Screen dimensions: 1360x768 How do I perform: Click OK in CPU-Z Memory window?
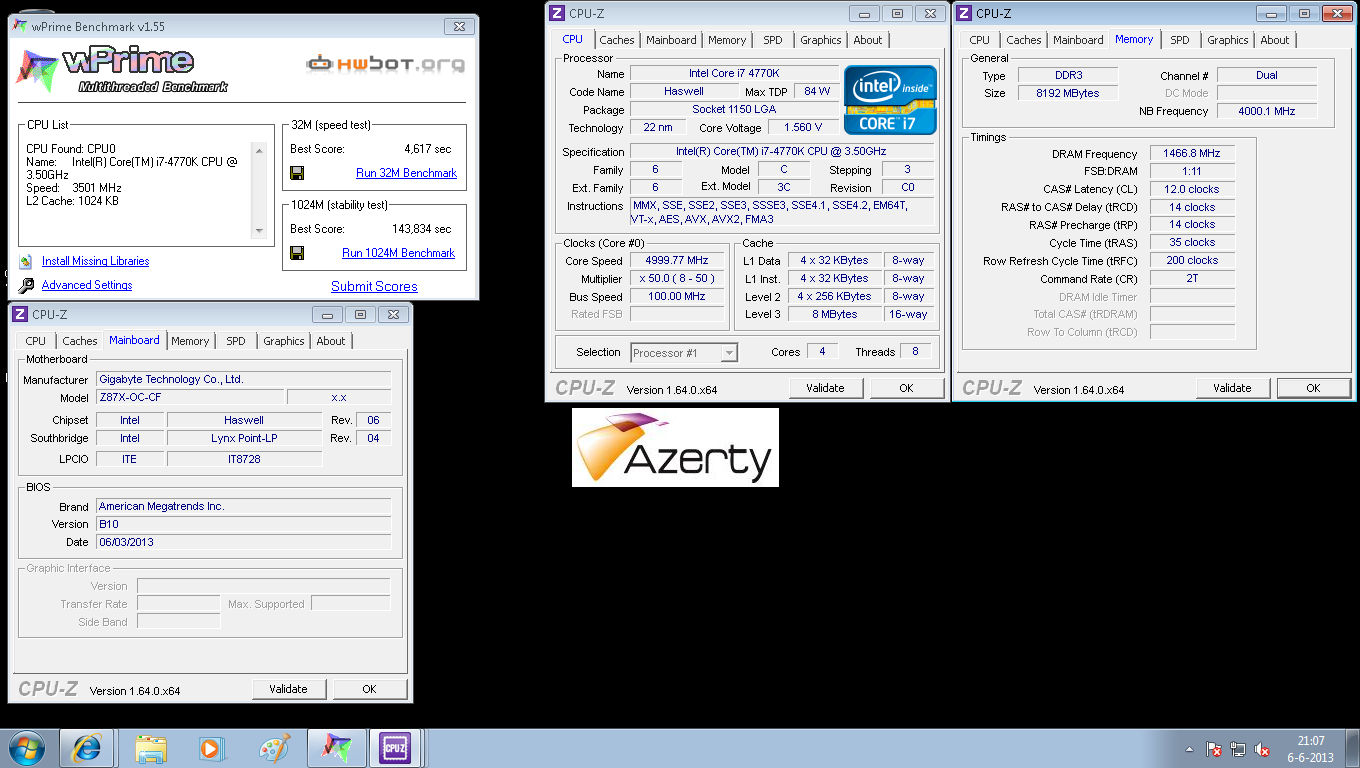pyautogui.click(x=1313, y=388)
